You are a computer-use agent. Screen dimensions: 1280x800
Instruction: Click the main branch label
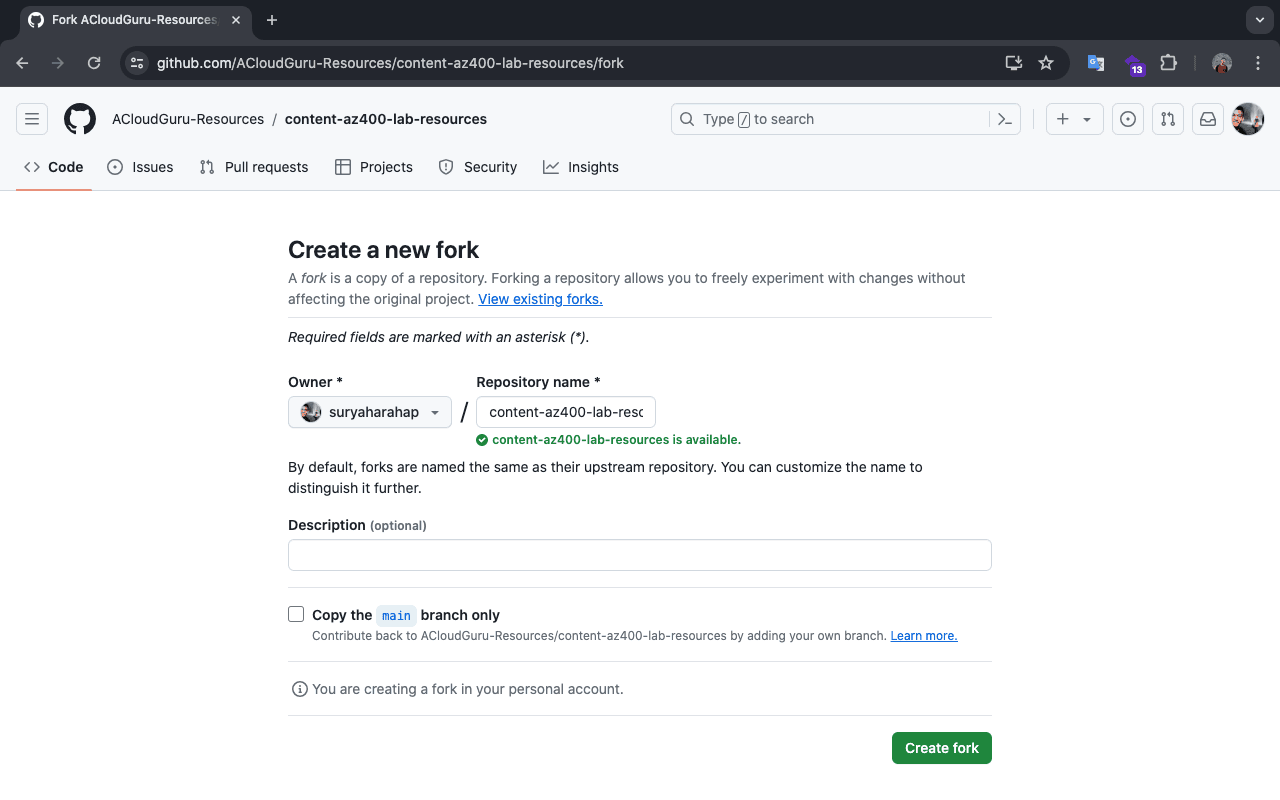[x=396, y=615]
